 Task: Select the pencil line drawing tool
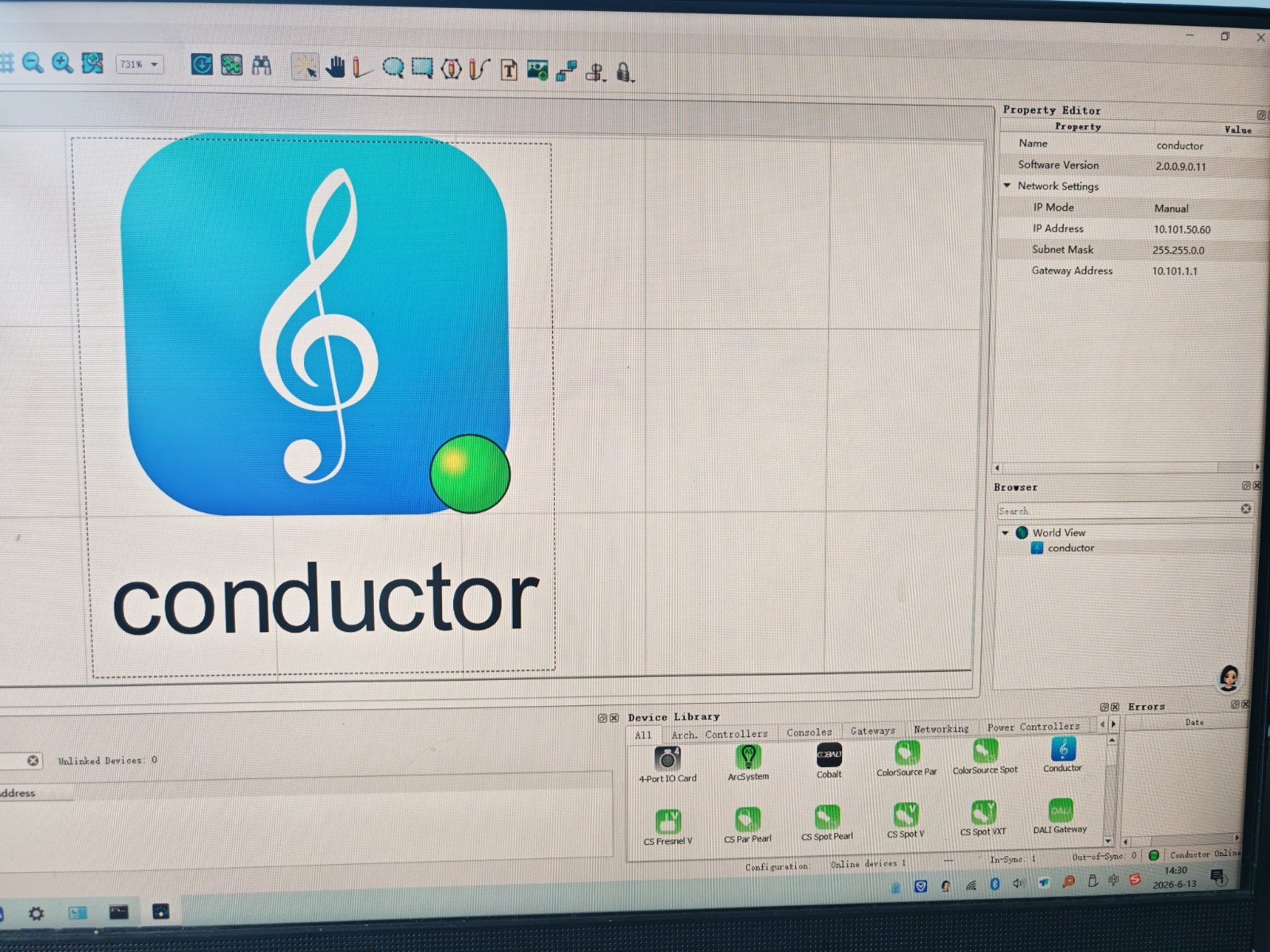pos(361,67)
